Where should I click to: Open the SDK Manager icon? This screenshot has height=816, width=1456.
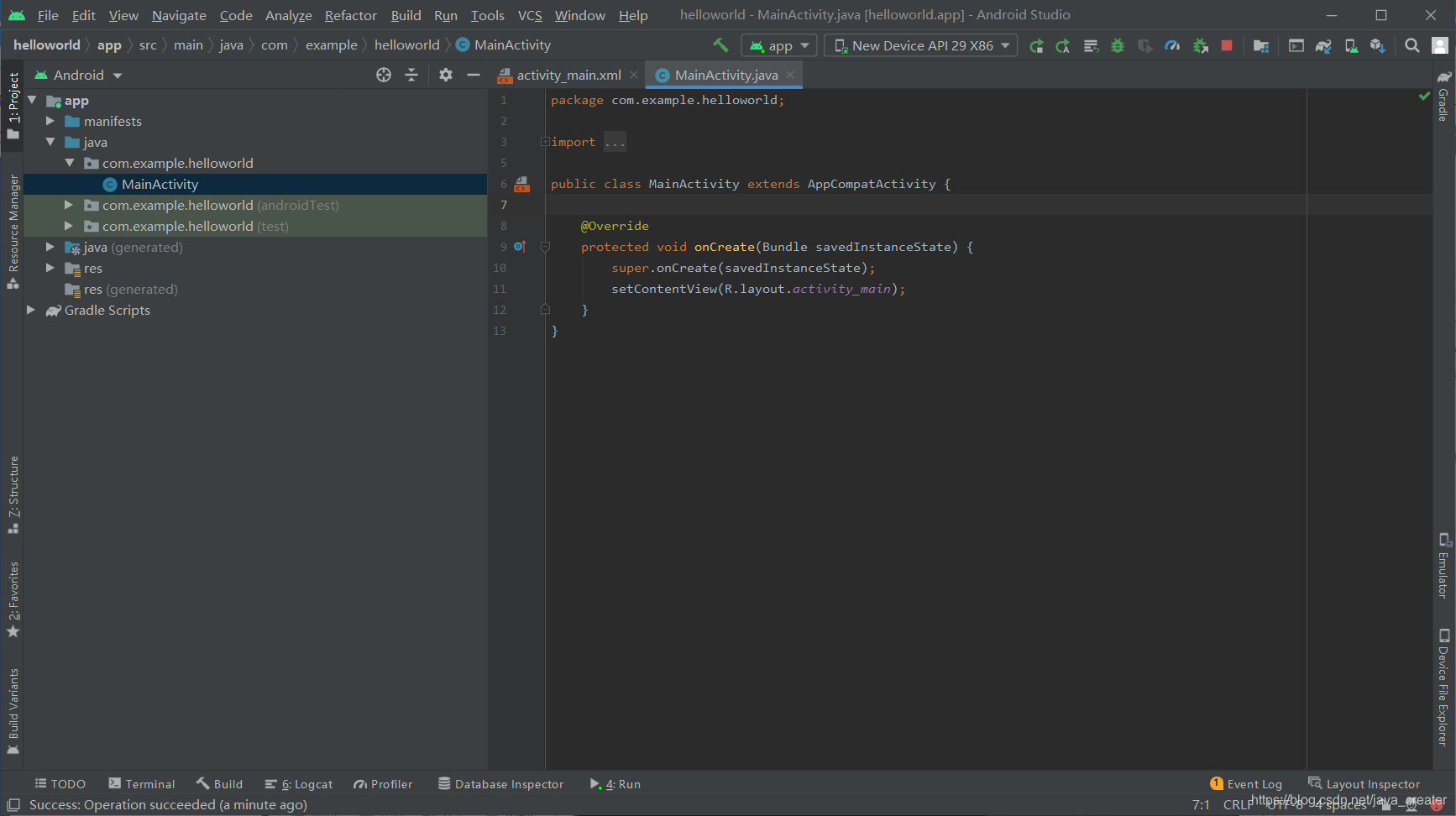pyautogui.click(x=1378, y=46)
